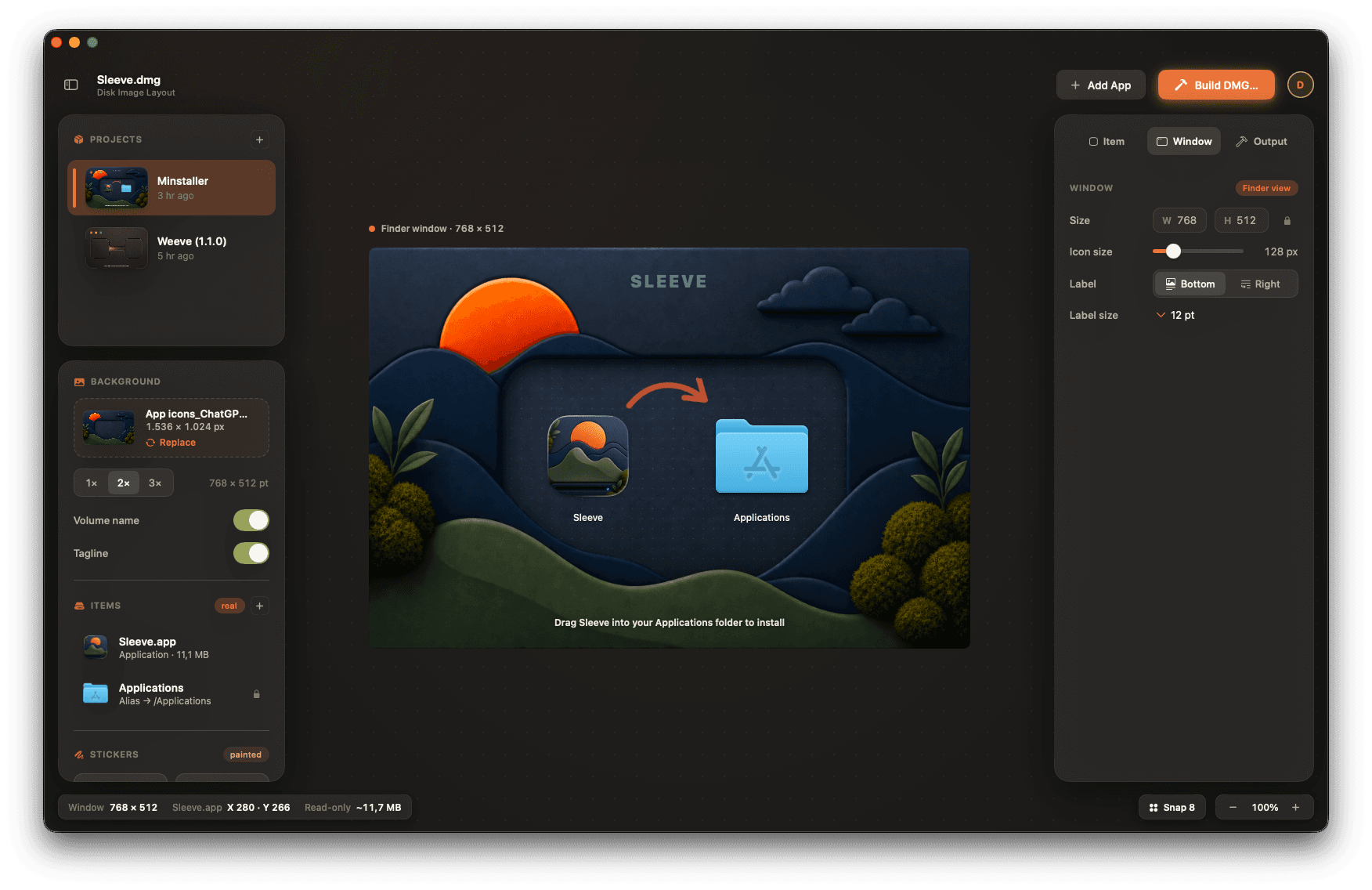Click the Read-only ~11,7 MB status
Viewport: 1372px width, 890px height.
click(353, 808)
